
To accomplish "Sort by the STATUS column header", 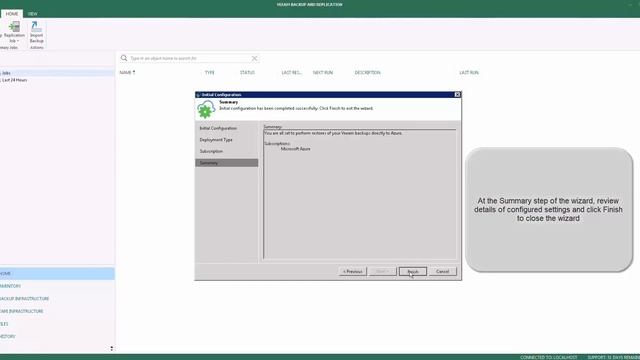I will 247,73.
